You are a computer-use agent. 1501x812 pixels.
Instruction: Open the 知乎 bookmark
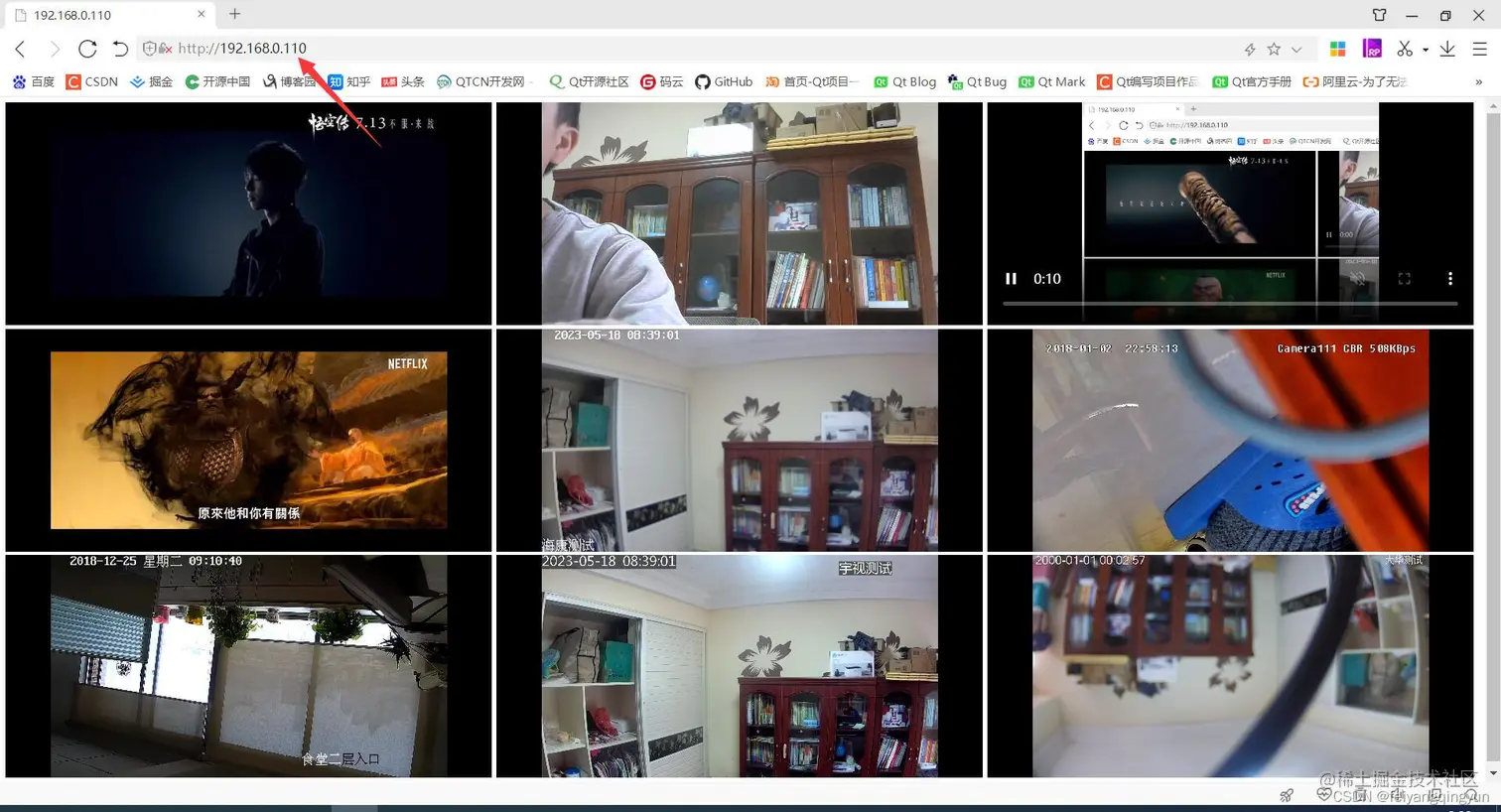coord(349,81)
